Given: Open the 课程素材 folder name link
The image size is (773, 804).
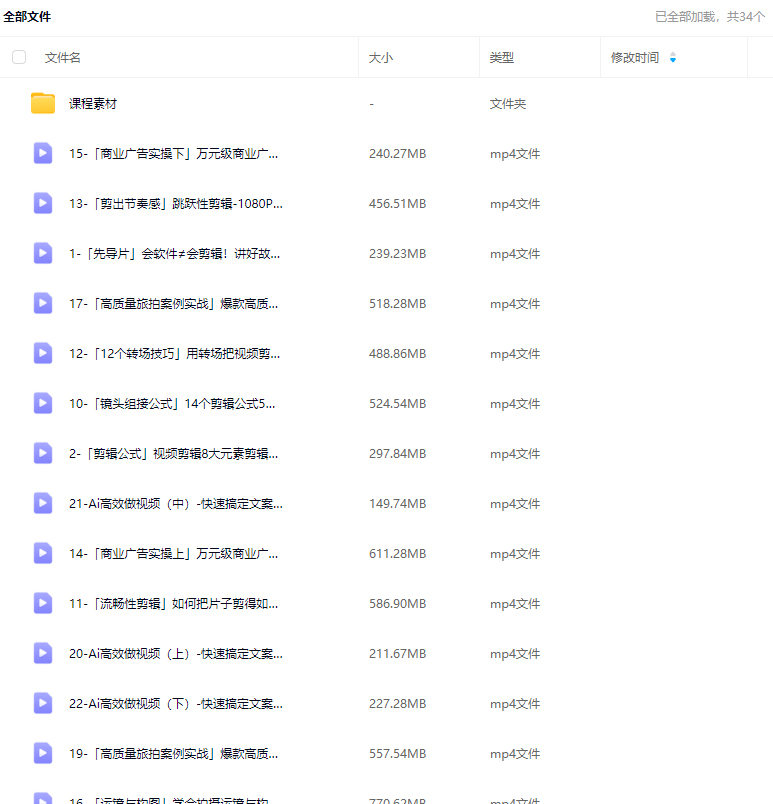Looking at the screenshot, I should click(x=93, y=104).
